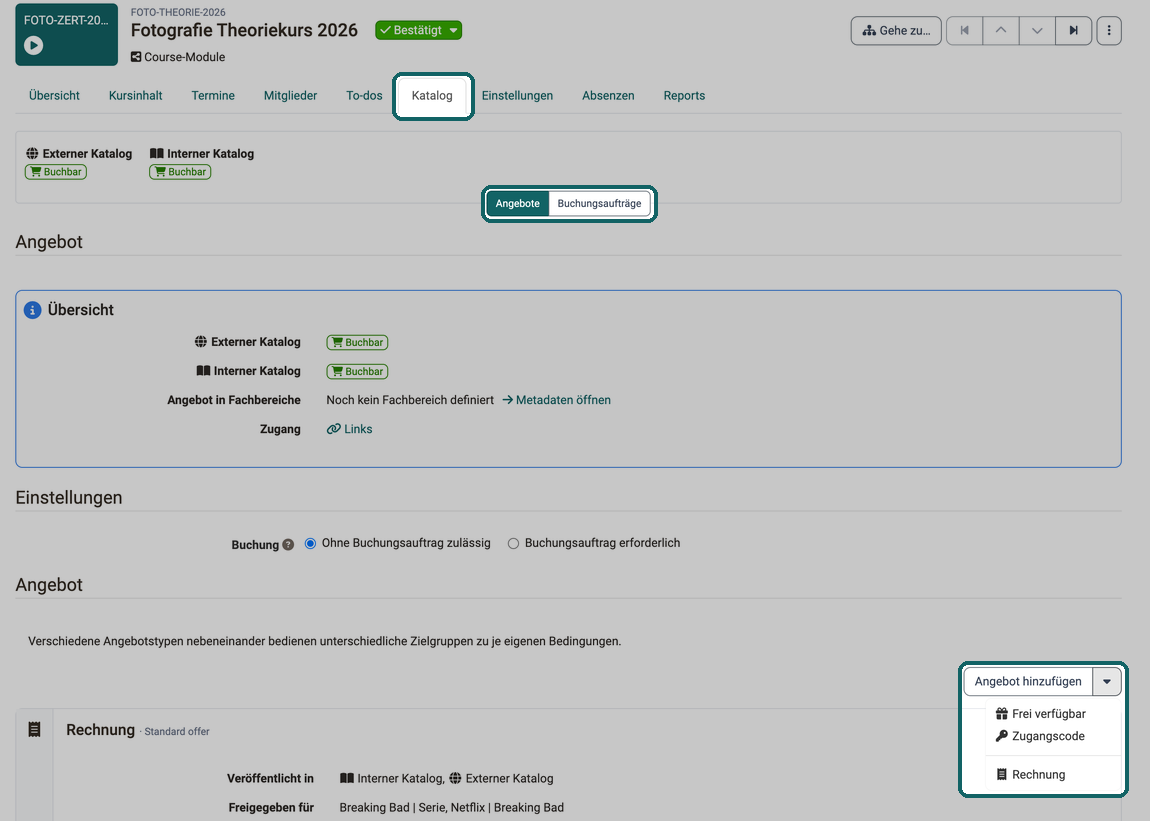1150x821 pixels.
Task: Switch to the Reports tab
Action: 684,95
